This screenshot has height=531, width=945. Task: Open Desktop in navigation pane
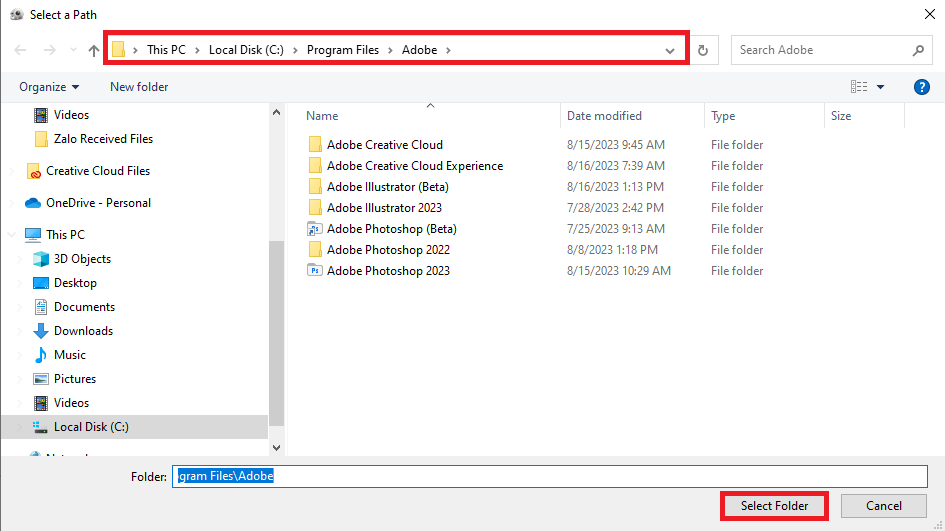tap(75, 283)
